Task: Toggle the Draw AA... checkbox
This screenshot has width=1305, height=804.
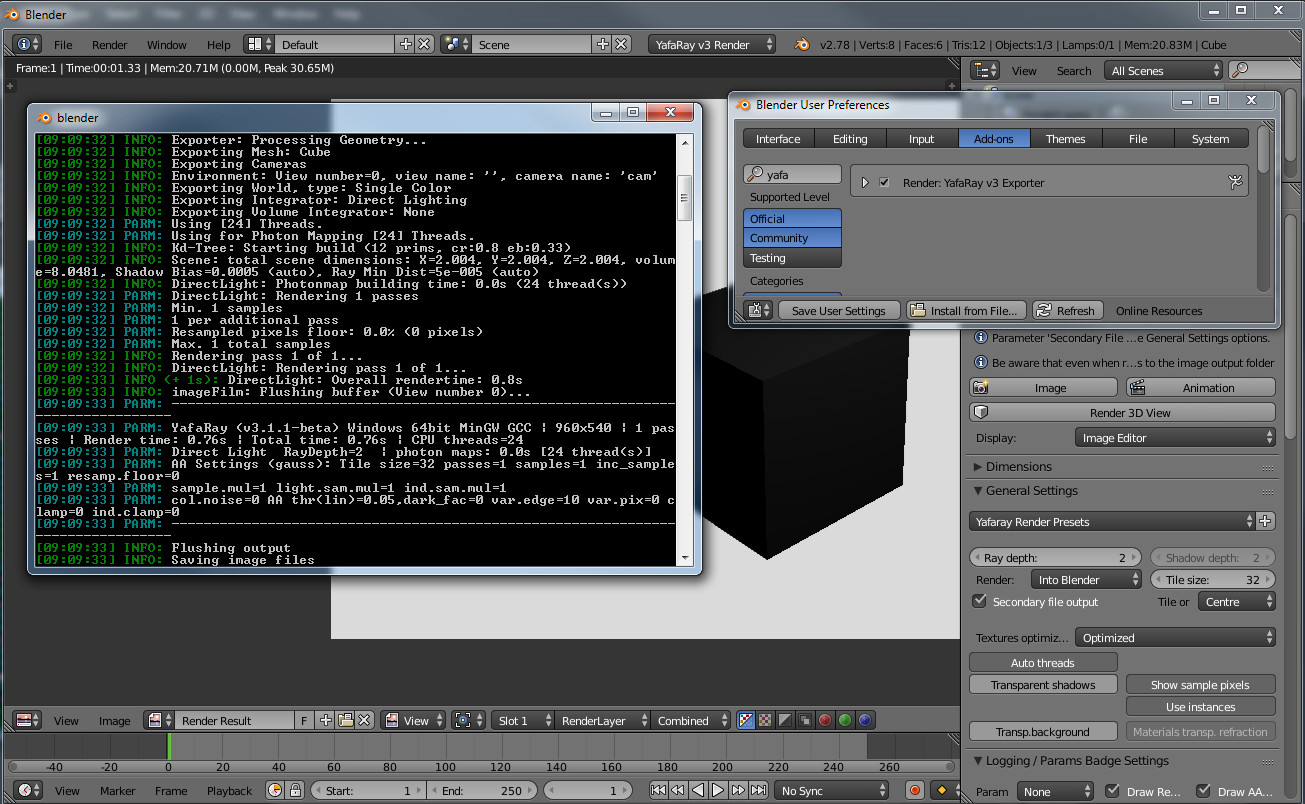Action: [1203, 791]
